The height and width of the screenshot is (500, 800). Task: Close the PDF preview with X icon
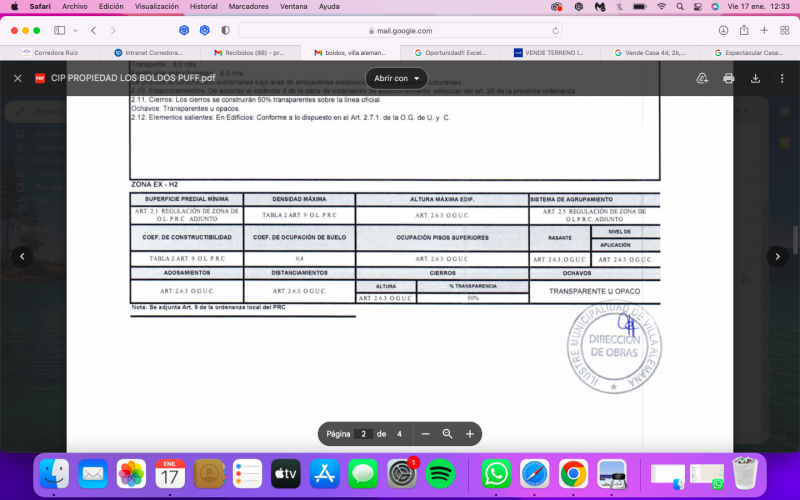(18, 79)
